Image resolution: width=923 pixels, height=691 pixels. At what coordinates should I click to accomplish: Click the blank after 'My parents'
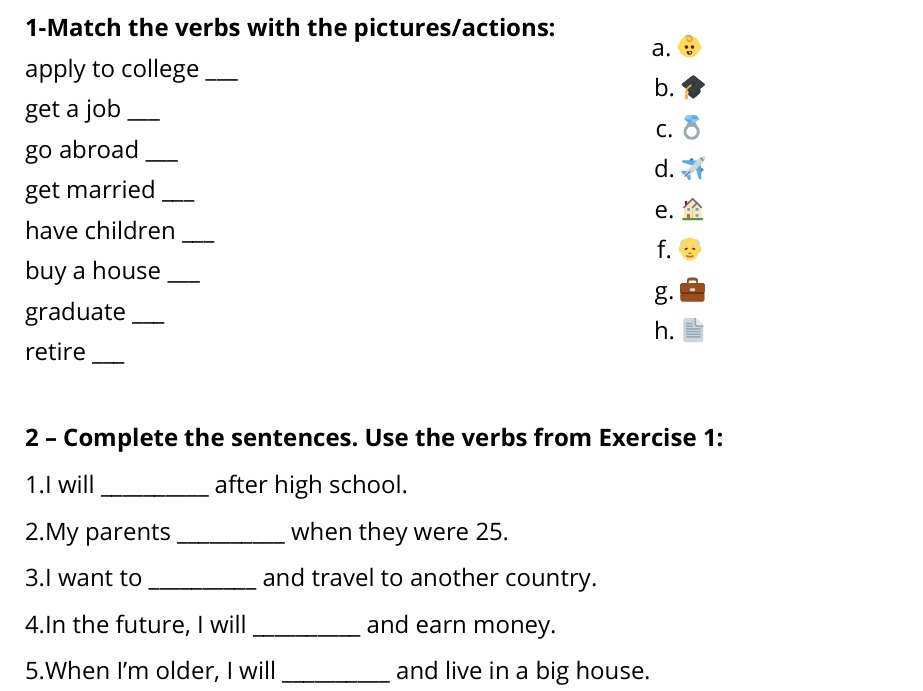231,539
